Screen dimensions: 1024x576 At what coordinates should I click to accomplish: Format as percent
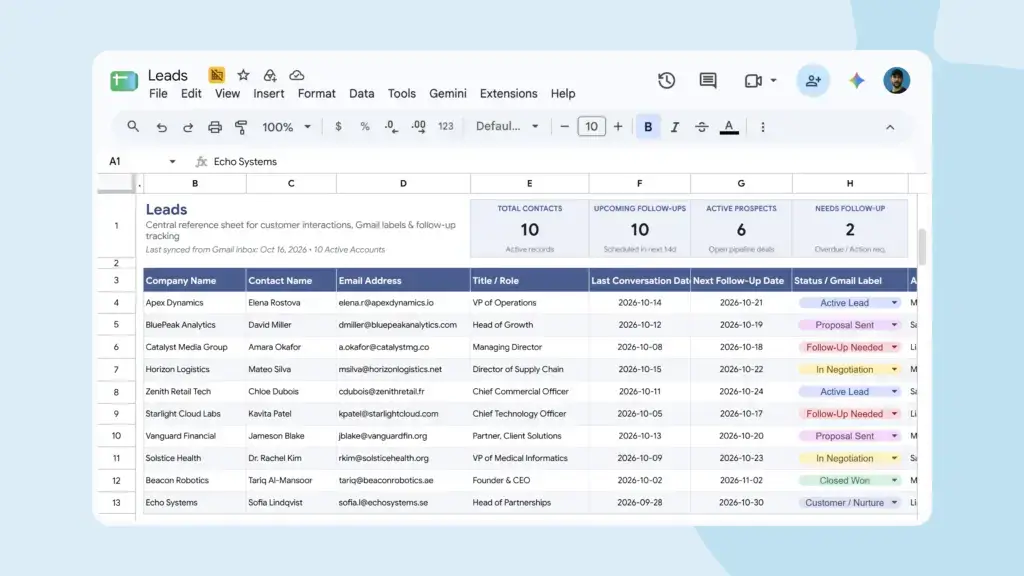(365, 127)
